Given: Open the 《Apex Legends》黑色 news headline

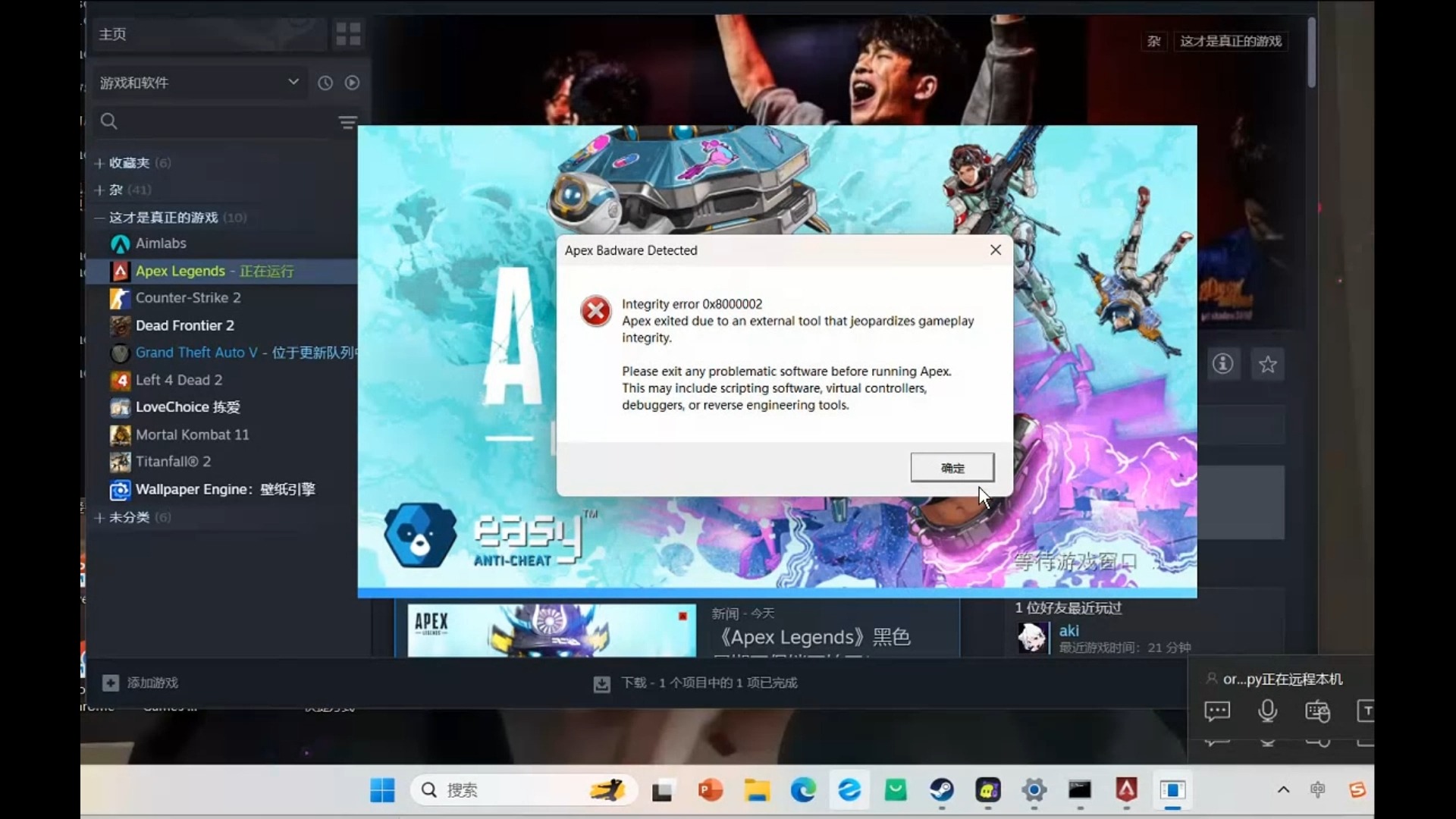Looking at the screenshot, I should pyautogui.click(x=813, y=637).
